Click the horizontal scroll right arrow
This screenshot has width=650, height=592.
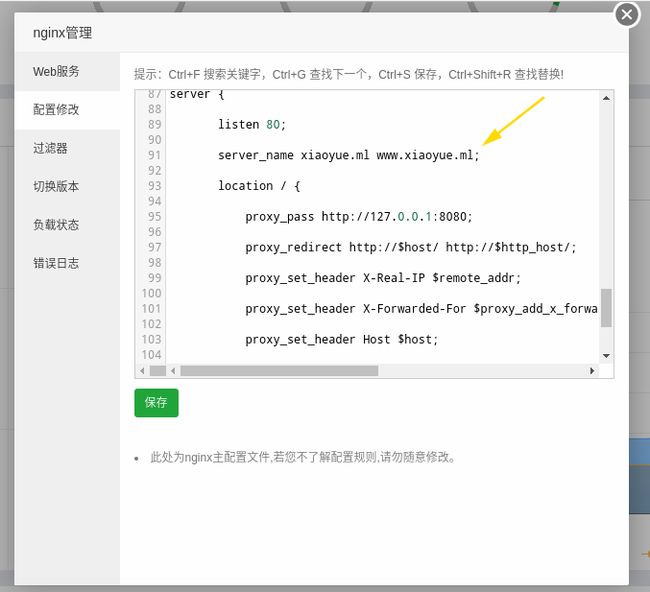pyautogui.click(x=592, y=371)
